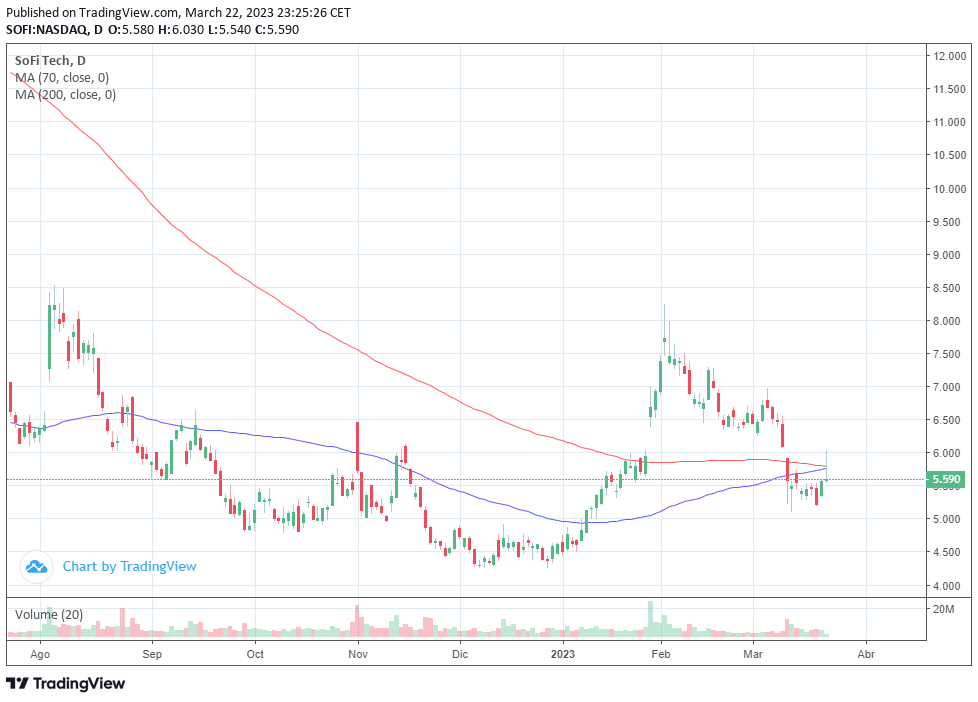Click the 'Nov' time axis label

[358, 654]
